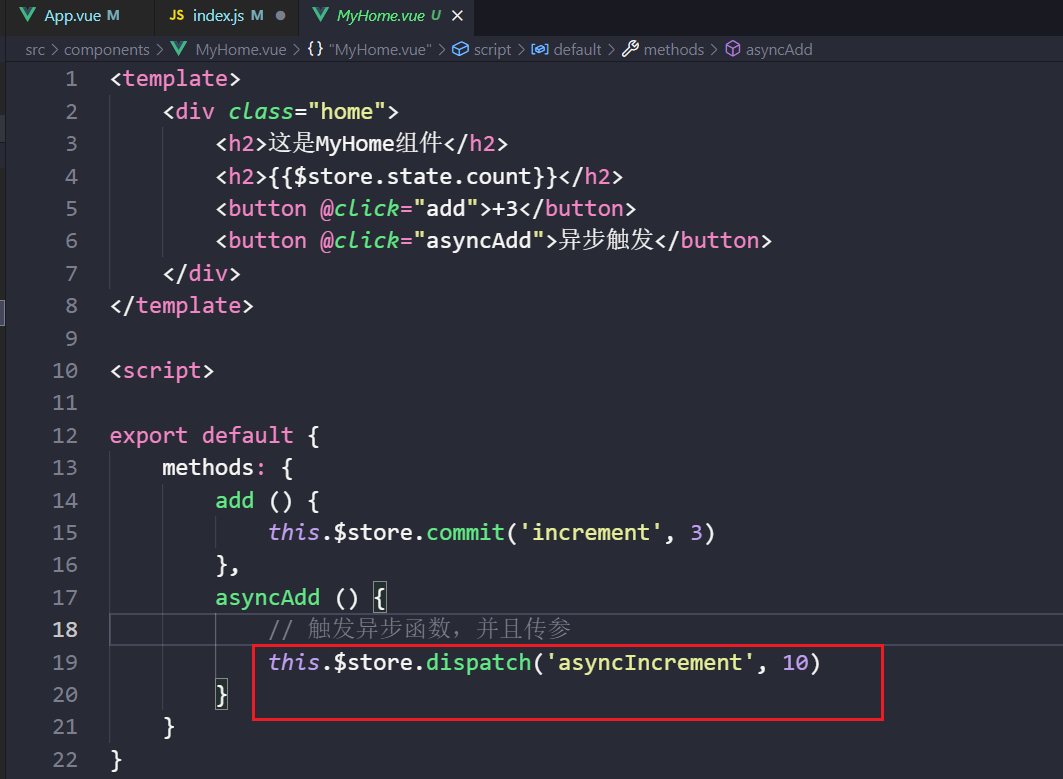1063x779 pixels.
Task: Open the script breadcrumb
Action: point(492,49)
